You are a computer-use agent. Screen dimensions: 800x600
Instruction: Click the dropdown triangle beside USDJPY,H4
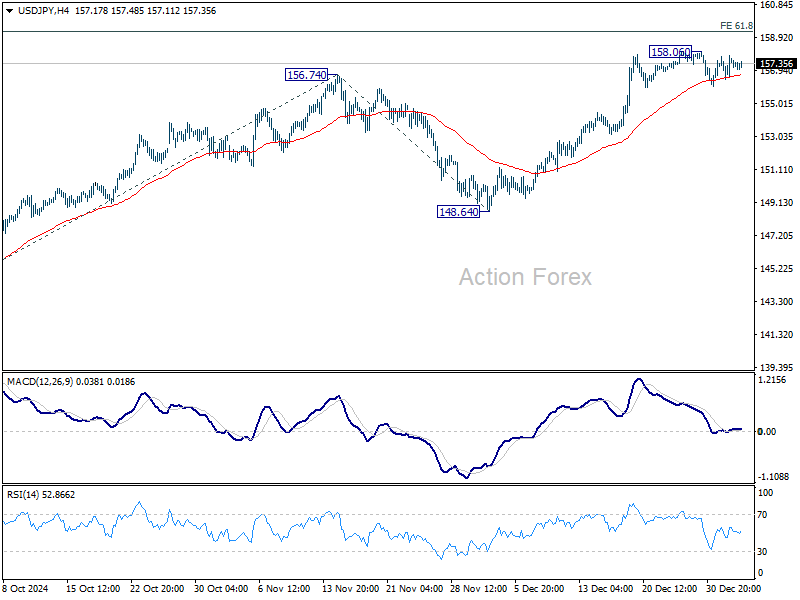click(x=9, y=11)
